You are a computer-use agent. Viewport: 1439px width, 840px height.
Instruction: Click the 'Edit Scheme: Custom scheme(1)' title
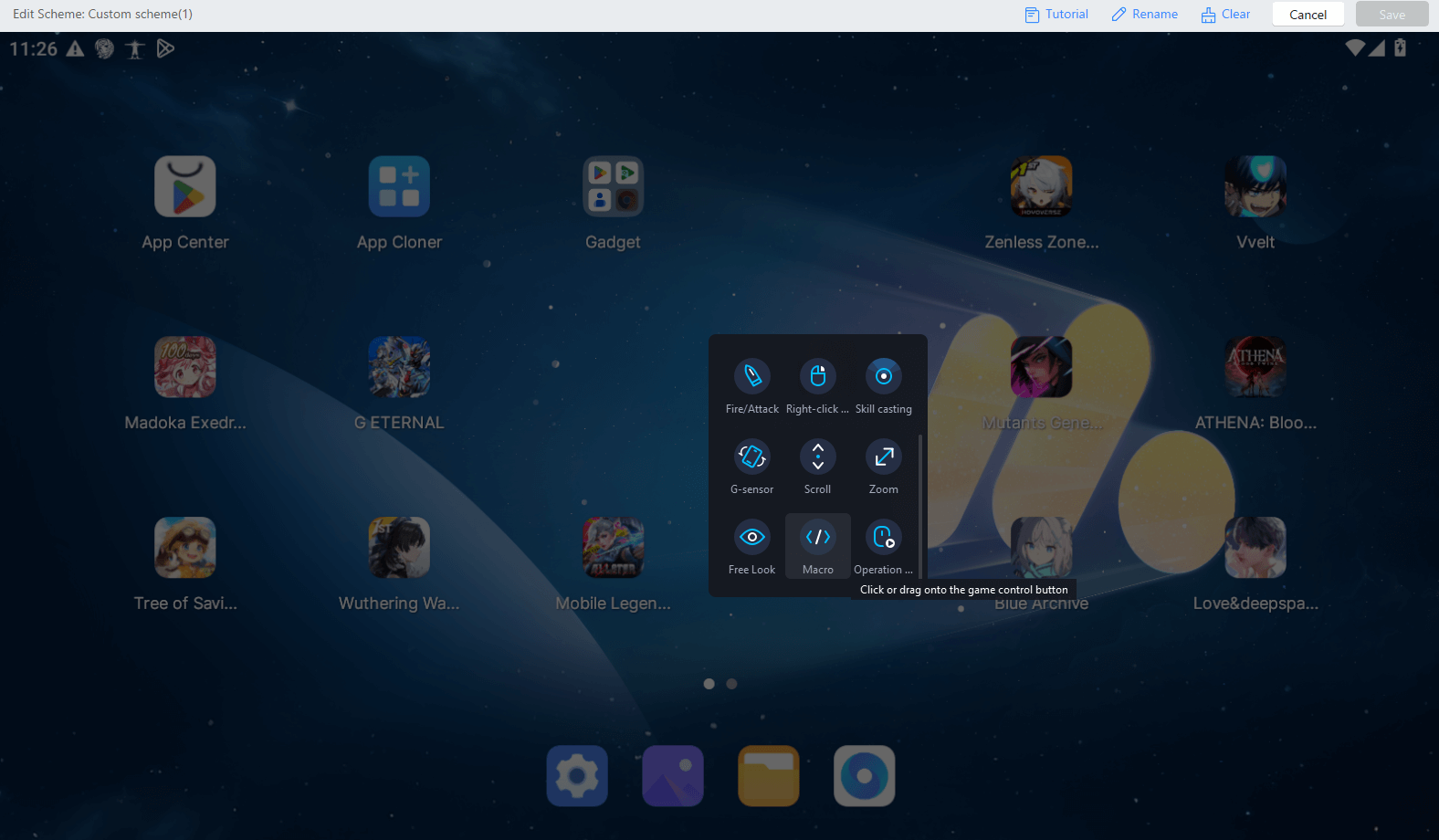coord(102,14)
